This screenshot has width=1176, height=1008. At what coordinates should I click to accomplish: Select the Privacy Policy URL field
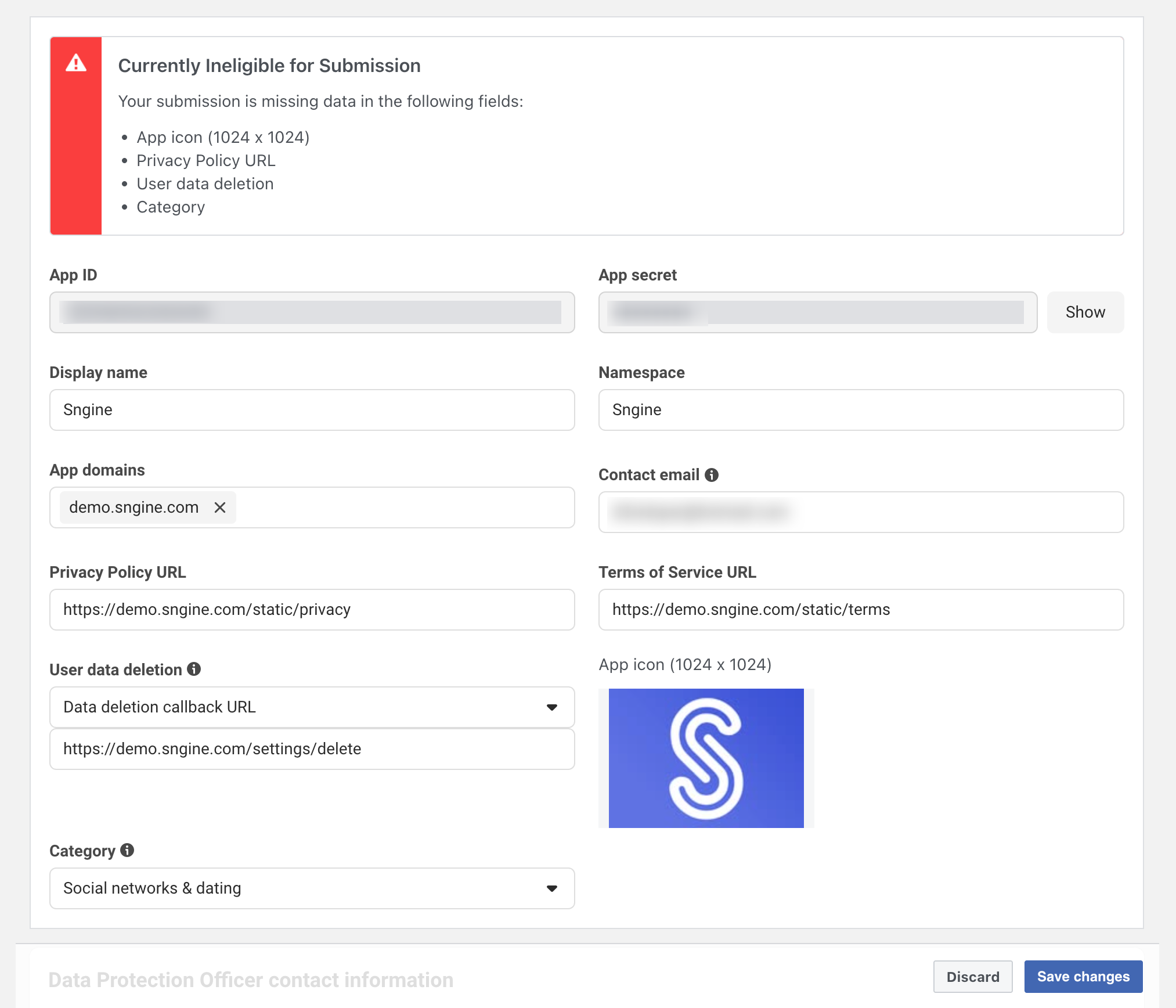point(312,610)
